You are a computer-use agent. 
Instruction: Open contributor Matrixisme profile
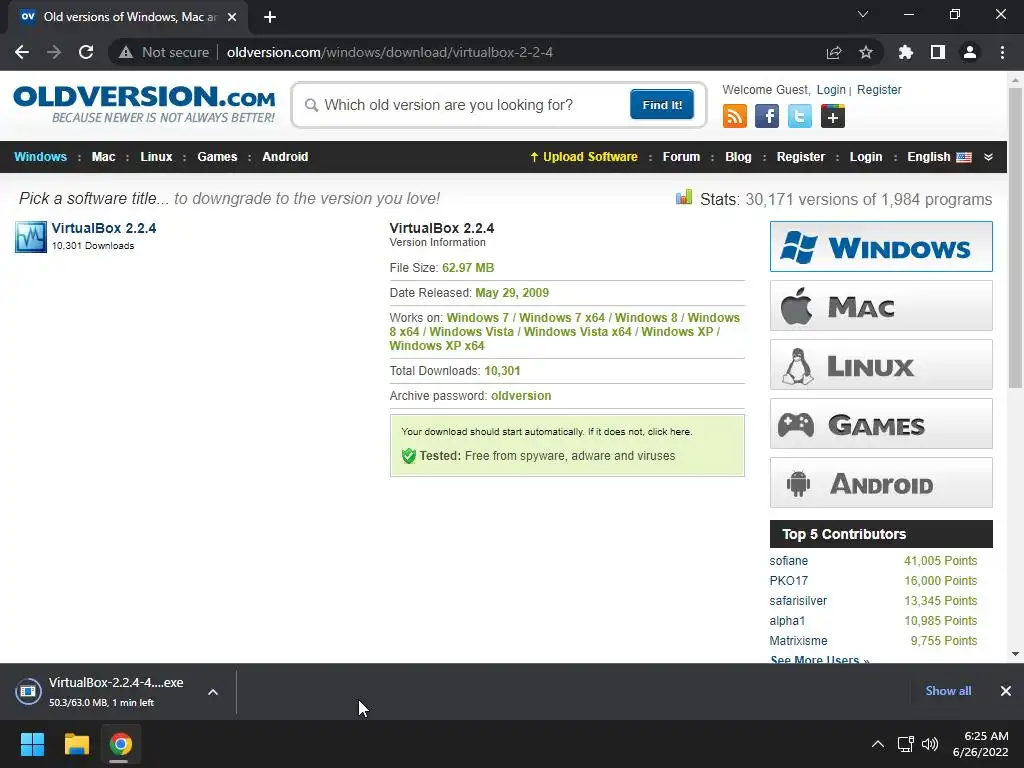[798, 641]
